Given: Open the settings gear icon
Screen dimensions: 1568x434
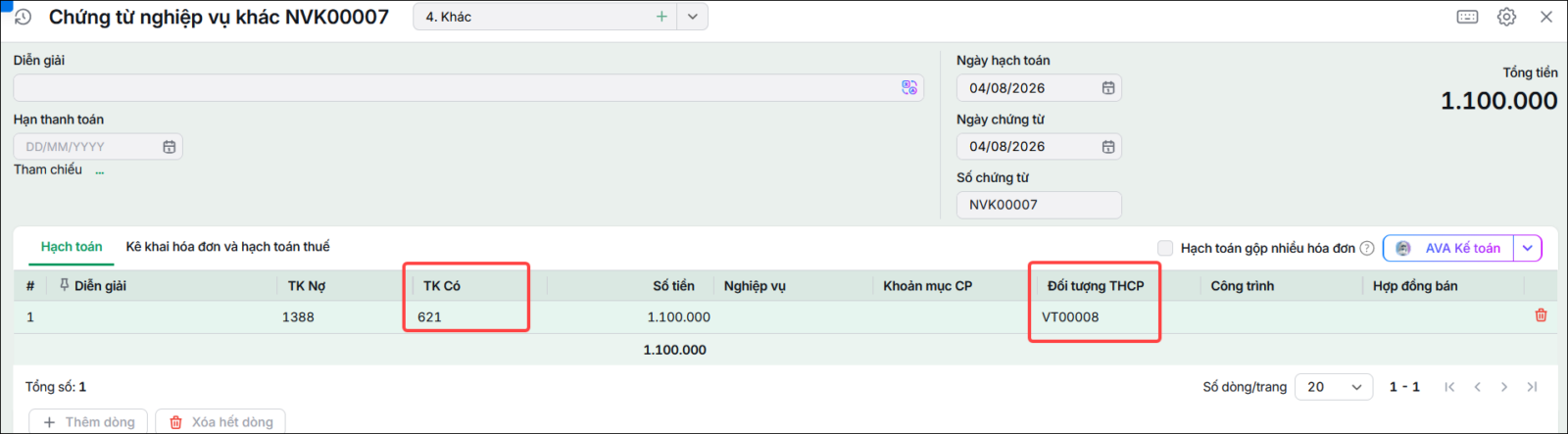Looking at the screenshot, I should click(x=1507, y=17).
